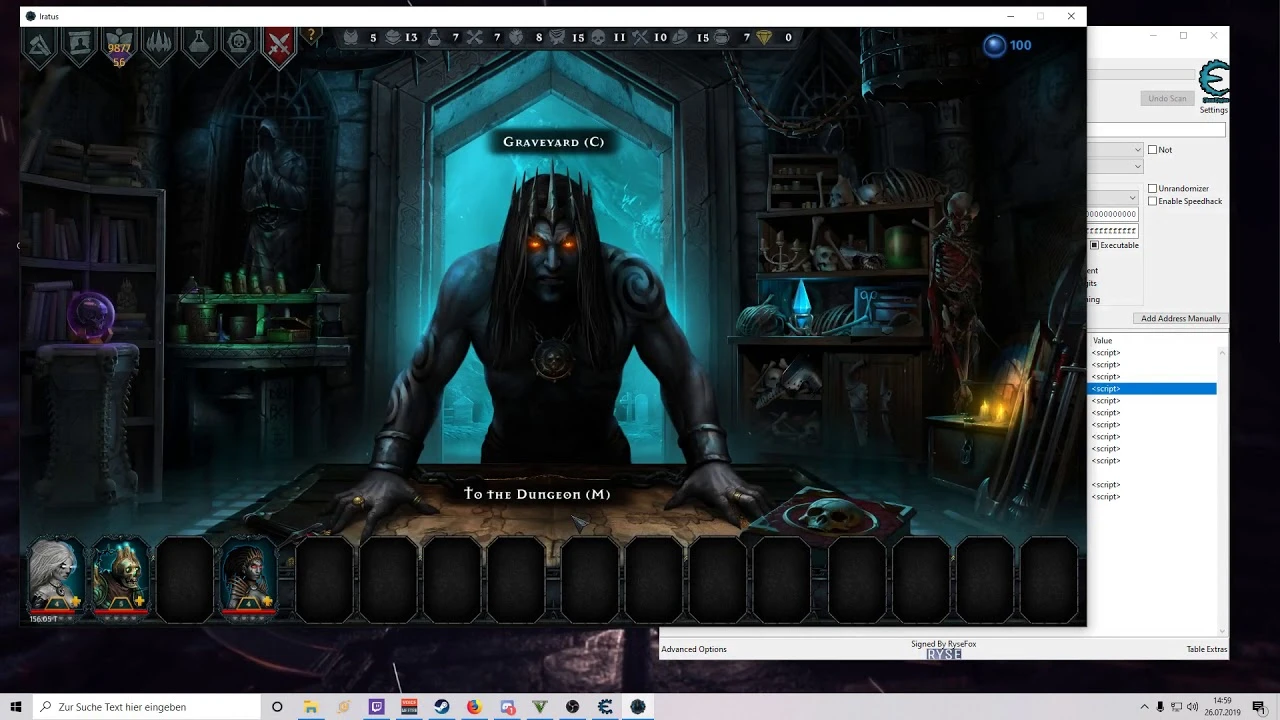Click the portrait talents icon in the top bar

point(79,42)
